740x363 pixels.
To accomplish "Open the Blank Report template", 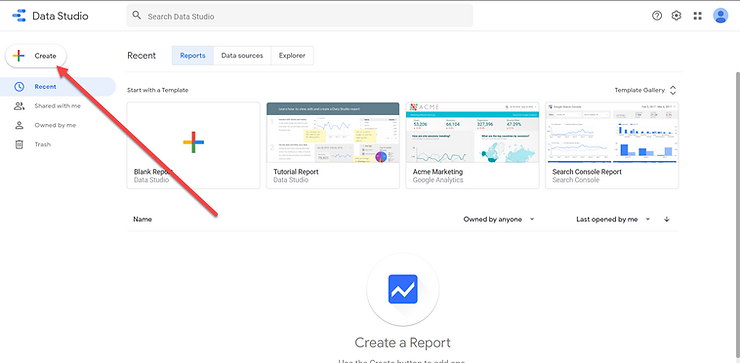I will (x=193, y=145).
